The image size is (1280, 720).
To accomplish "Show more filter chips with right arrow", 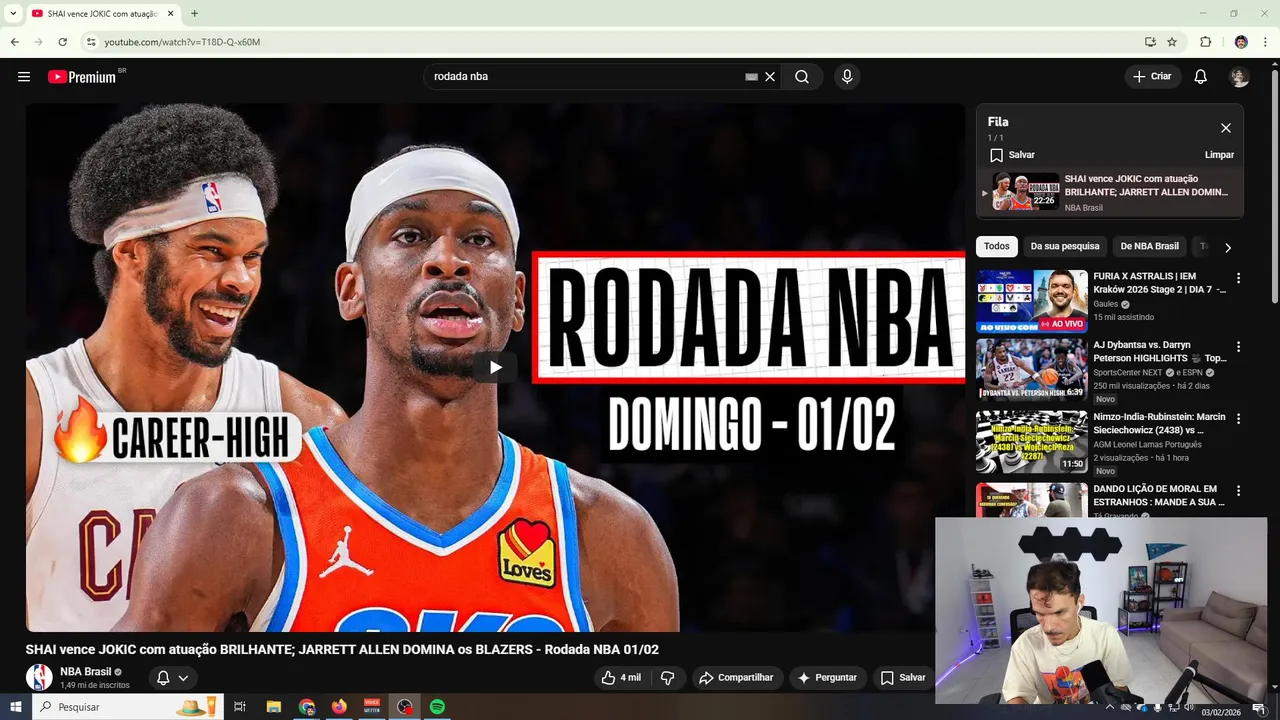I will click(1228, 247).
